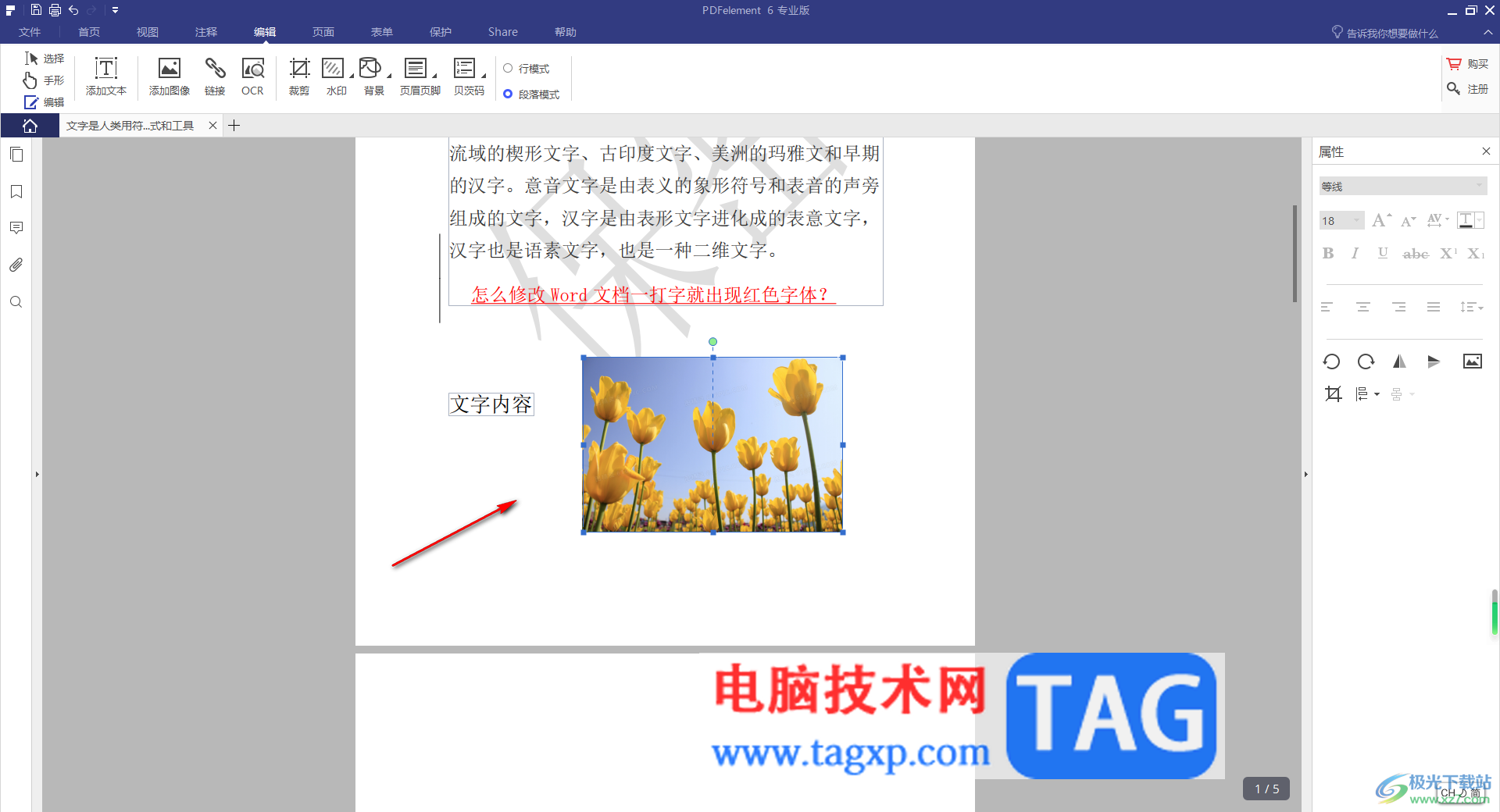
Task: Click the 告诉我你想要做什么 search box
Action: click(x=1384, y=33)
